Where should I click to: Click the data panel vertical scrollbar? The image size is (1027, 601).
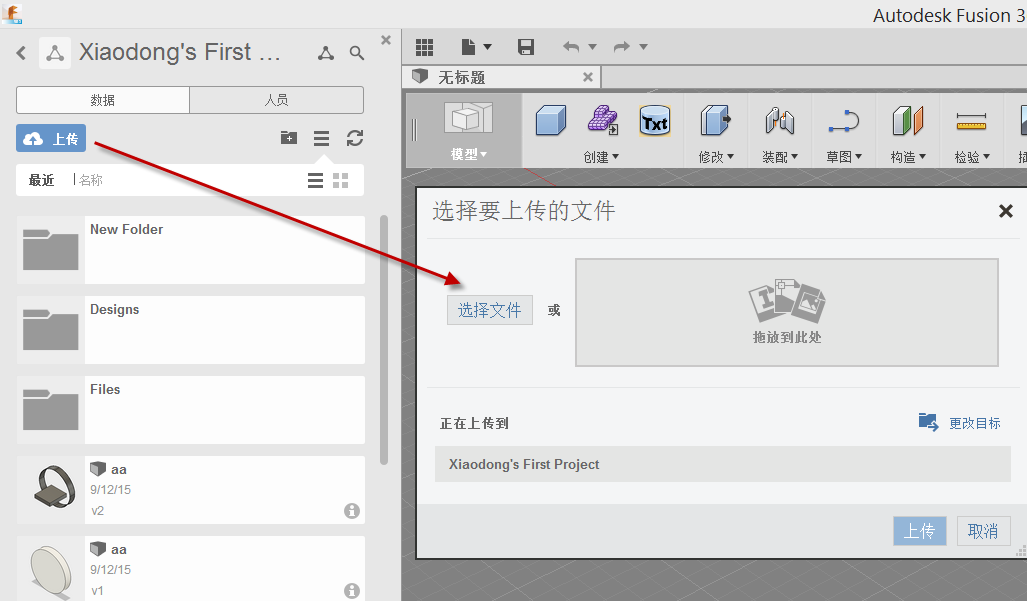point(384,340)
